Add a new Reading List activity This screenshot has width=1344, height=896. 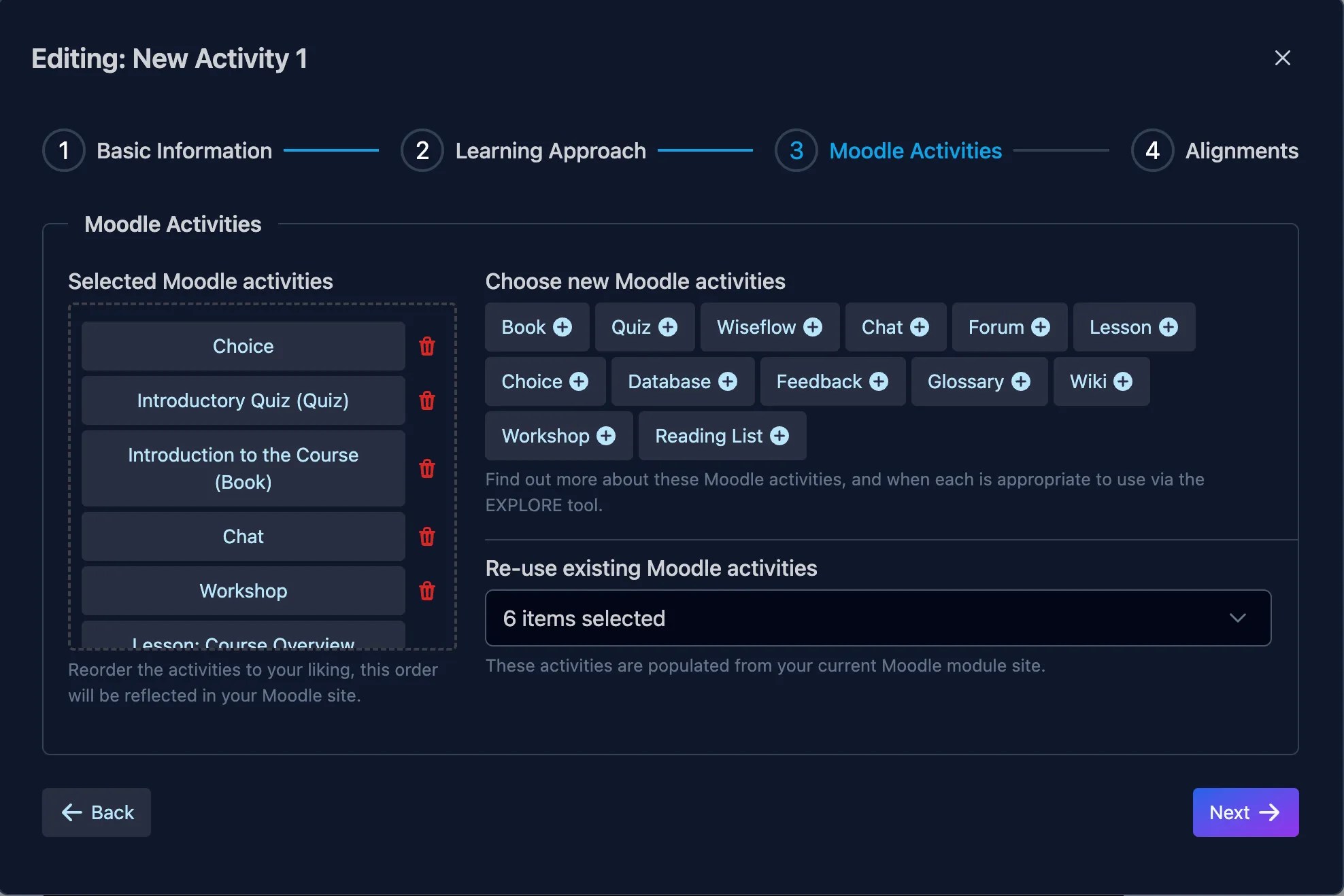click(722, 436)
